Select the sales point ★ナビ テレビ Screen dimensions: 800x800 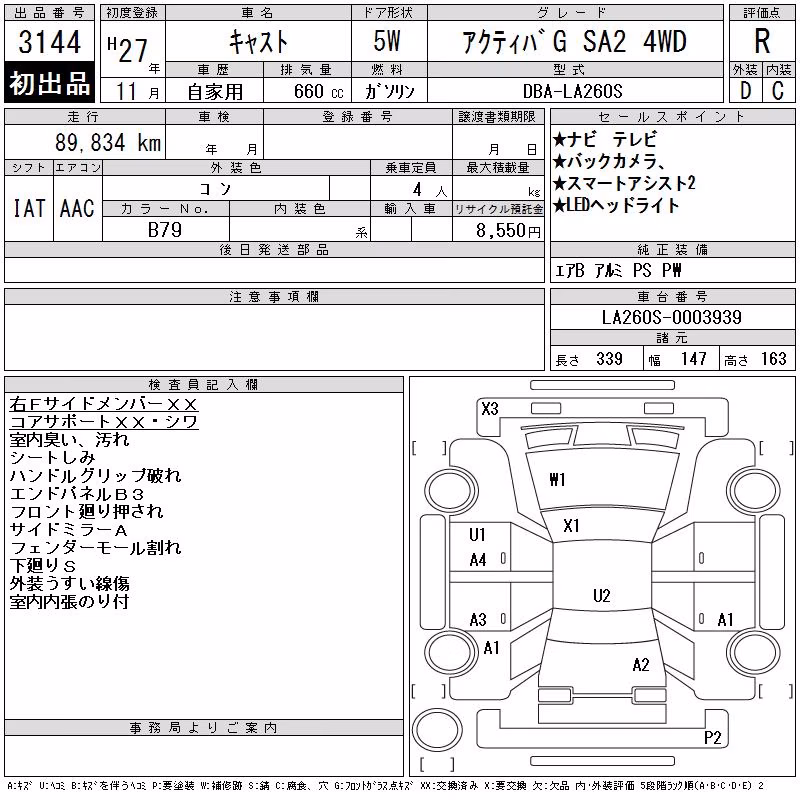coord(605,139)
